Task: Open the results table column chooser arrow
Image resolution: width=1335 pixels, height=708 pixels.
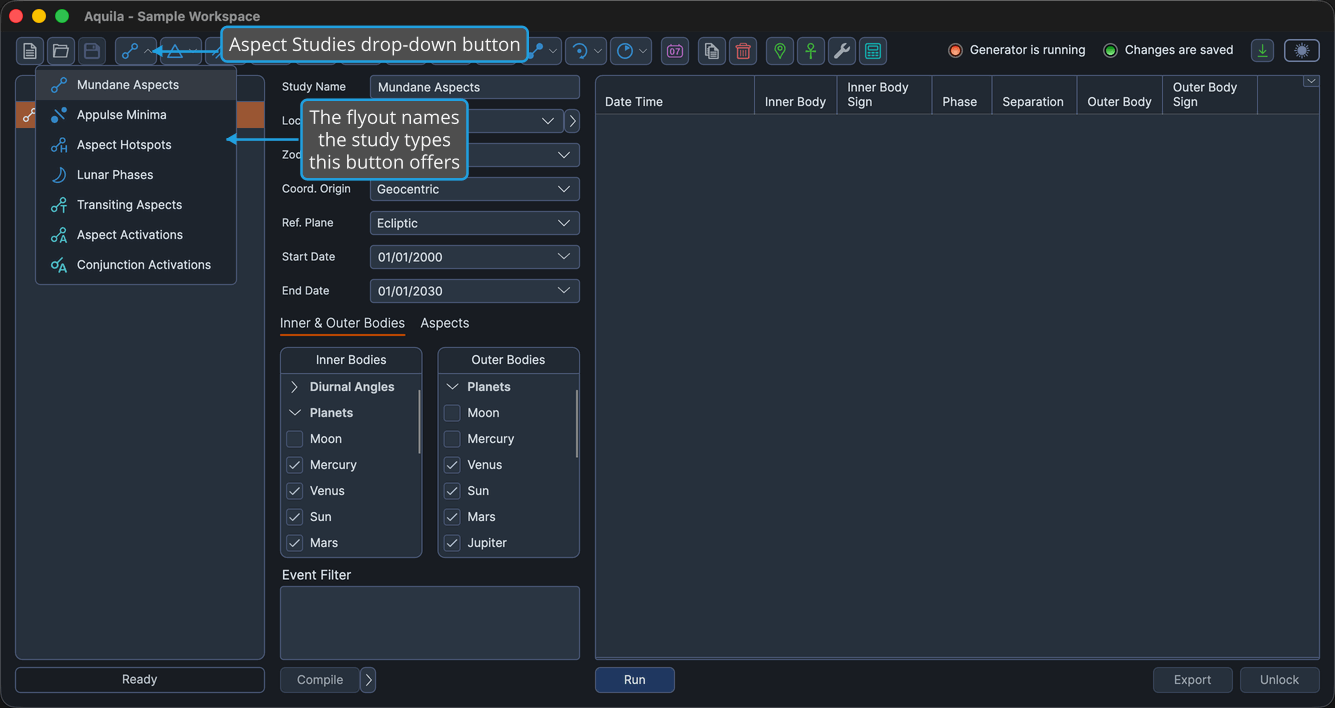Action: tap(1311, 82)
